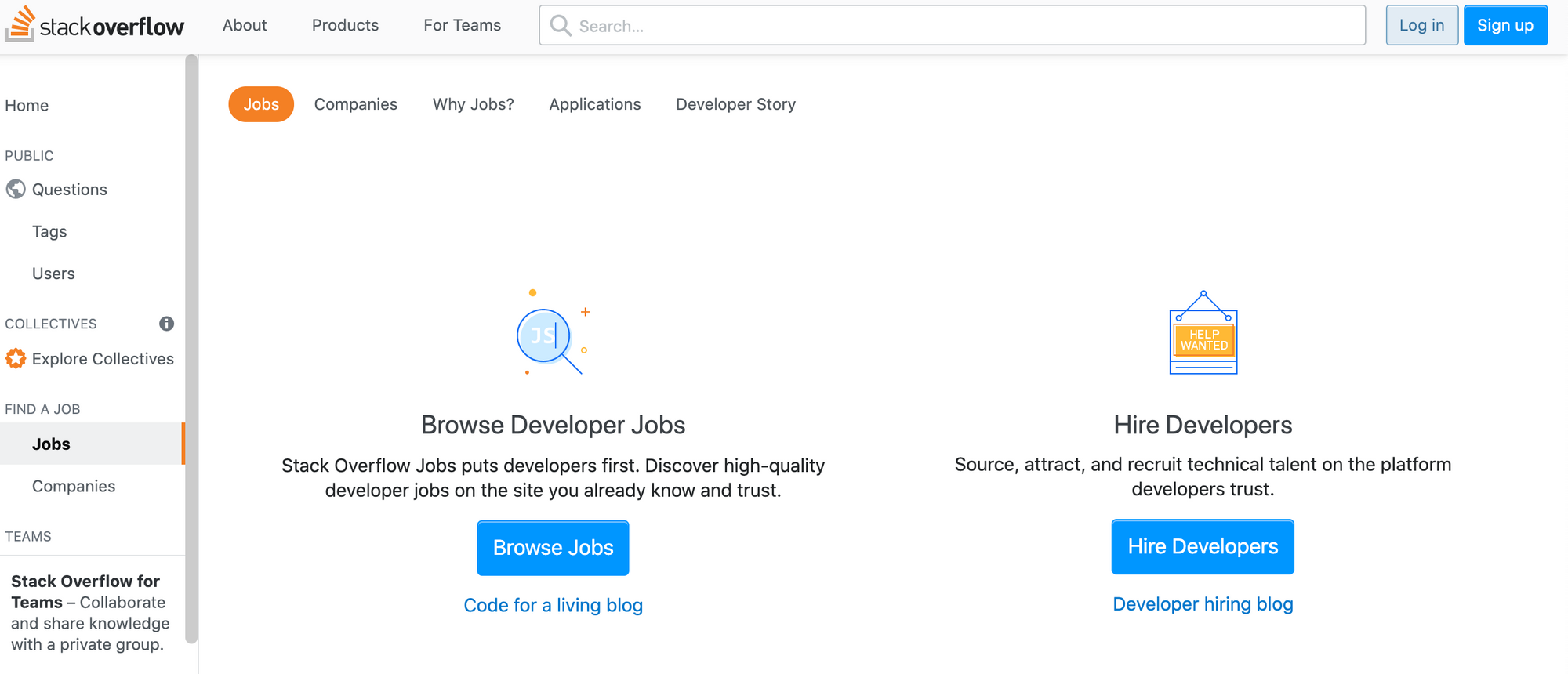Open For Teams in top navigation
The image size is (1568, 674).
click(462, 25)
